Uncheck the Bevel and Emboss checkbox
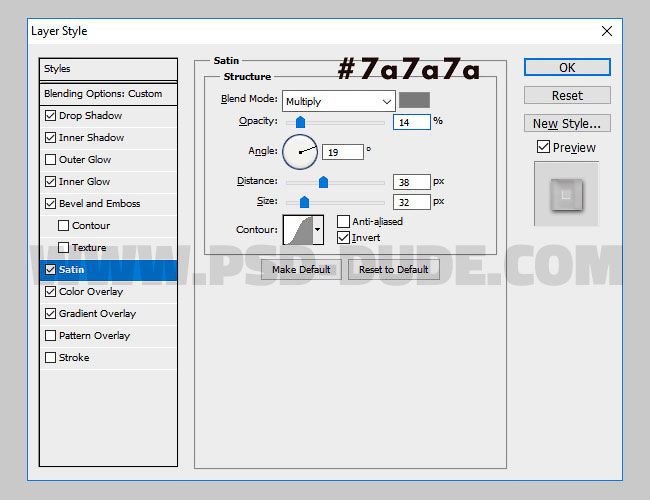 coord(50,203)
